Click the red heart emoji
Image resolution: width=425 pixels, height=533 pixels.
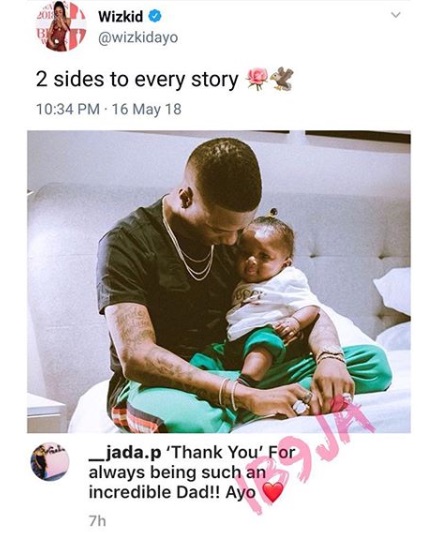pyautogui.click(x=273, y=492)
